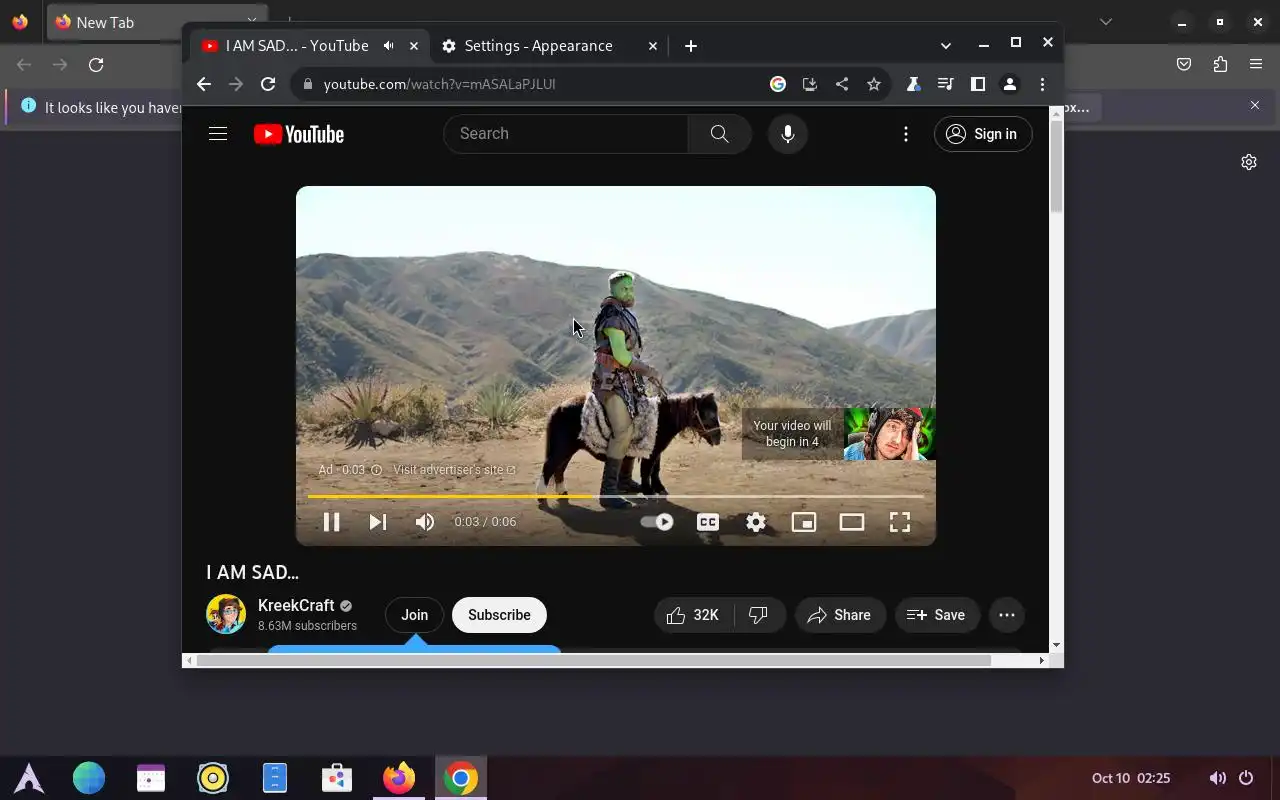Image resolution: width=1280 pixels, height=800 pixels.
Task: Open Pocket in the Firefox toolbar
Action: click(1184, 65)
